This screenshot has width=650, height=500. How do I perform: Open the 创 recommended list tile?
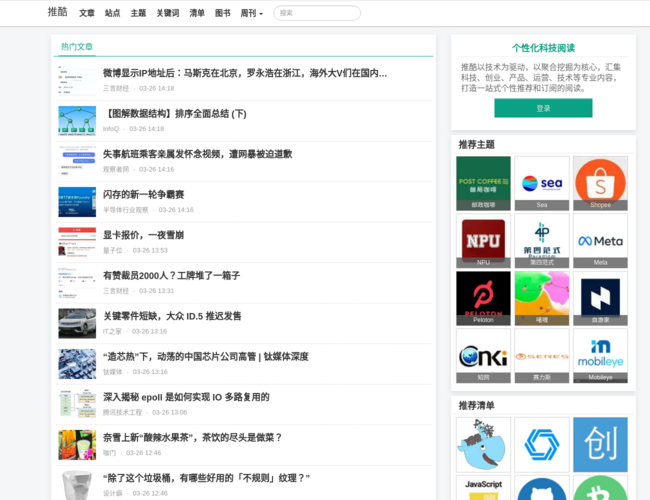point(600,444)
